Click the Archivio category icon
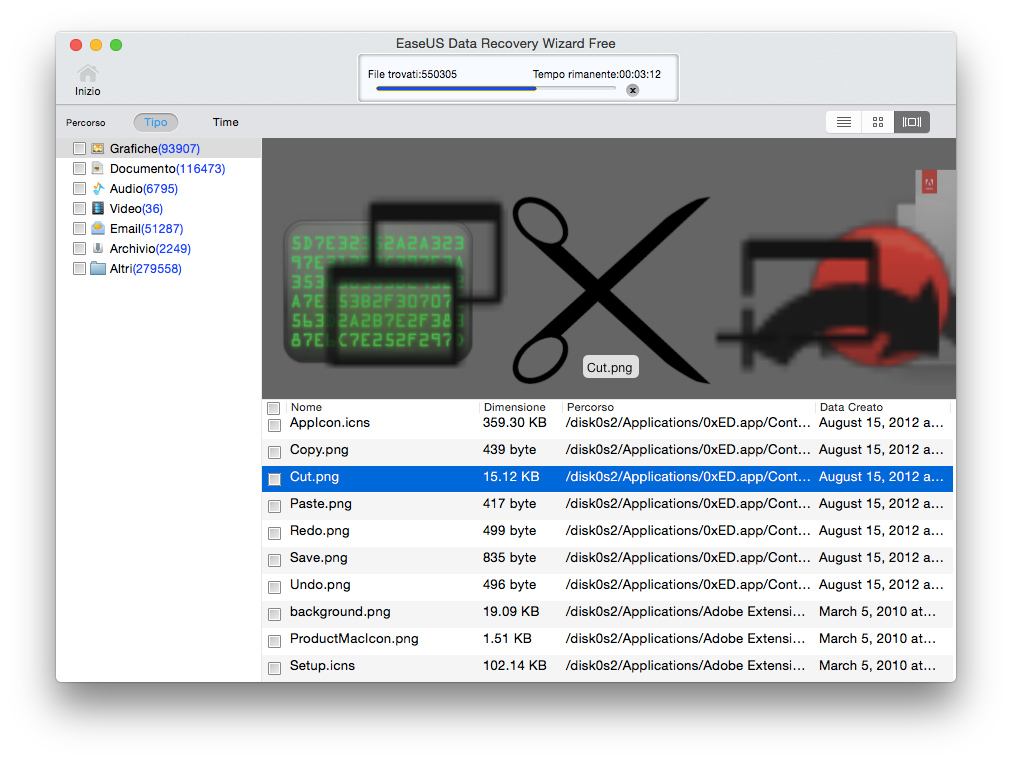Screen dimensions: 1012x762 [x=97, y=248]
